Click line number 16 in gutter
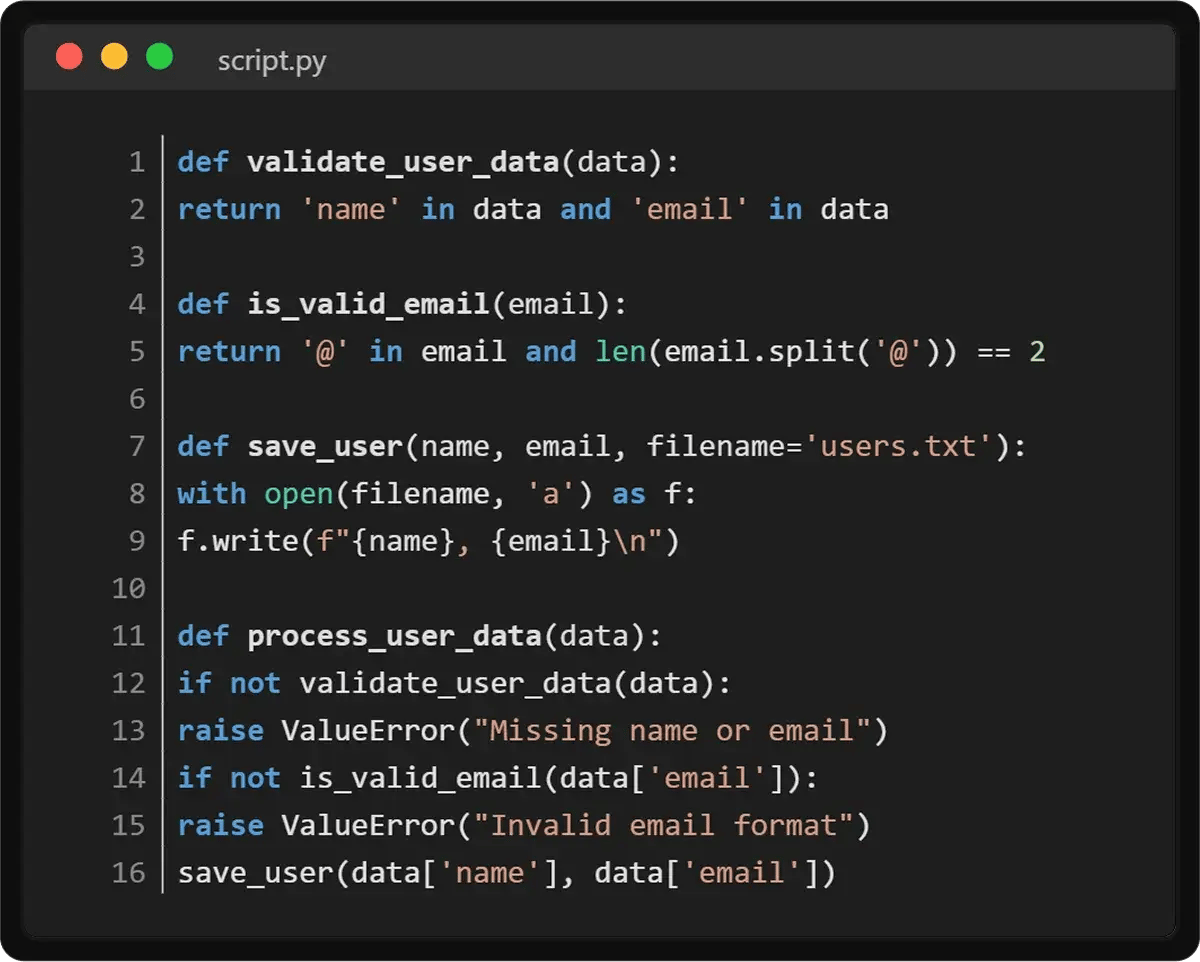This screenshot has height=962, width=1200. click(128, 872)
